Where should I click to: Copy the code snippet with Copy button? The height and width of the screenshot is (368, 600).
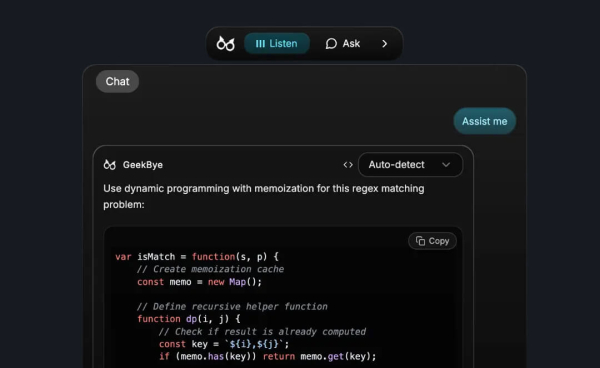[432, 241]
